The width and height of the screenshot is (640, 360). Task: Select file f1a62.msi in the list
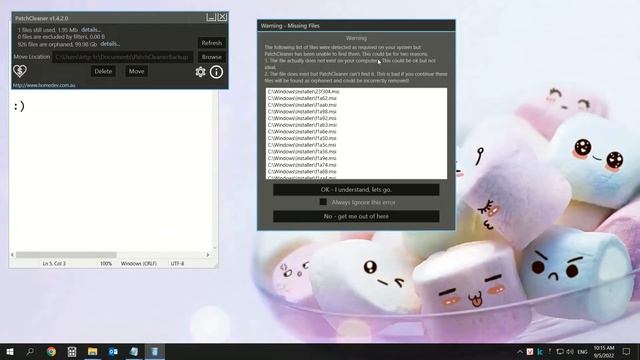pos(302,98)
